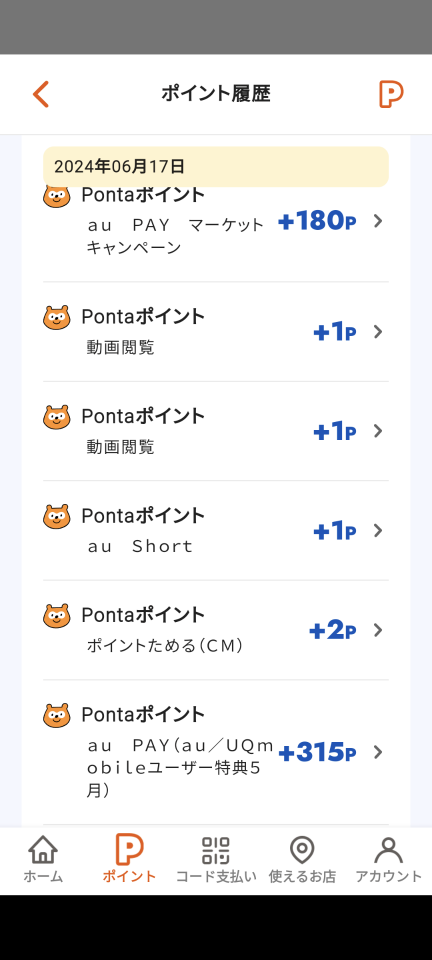Select the QR code payment icon

pyautogui.click(x=216, y=850)
